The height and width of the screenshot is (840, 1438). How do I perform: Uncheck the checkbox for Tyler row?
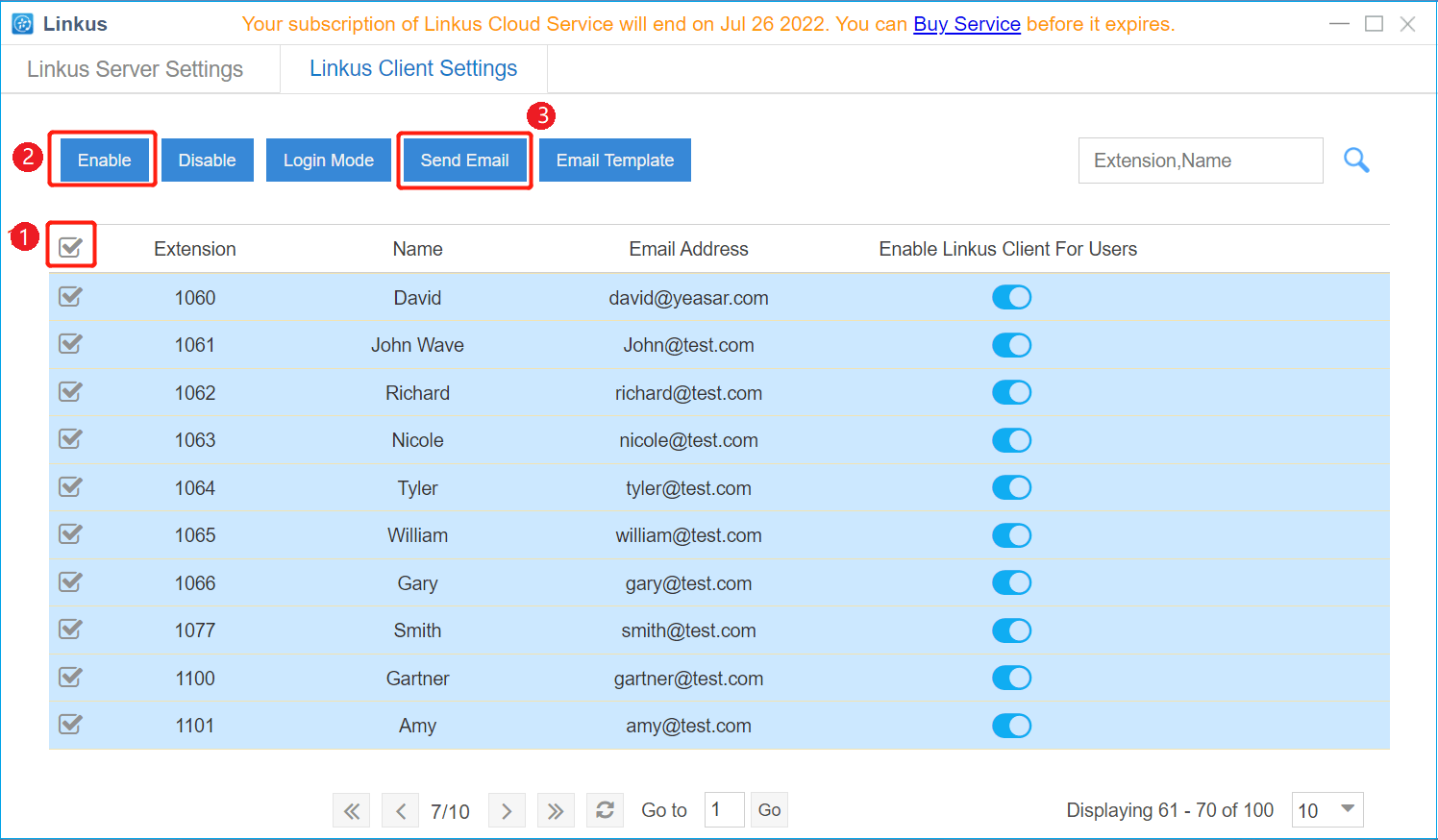[x=70, y=486]
